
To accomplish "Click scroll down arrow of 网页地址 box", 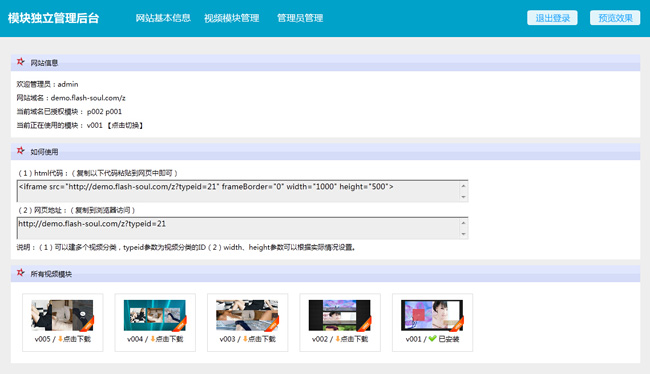I will [x=463, y=234].
